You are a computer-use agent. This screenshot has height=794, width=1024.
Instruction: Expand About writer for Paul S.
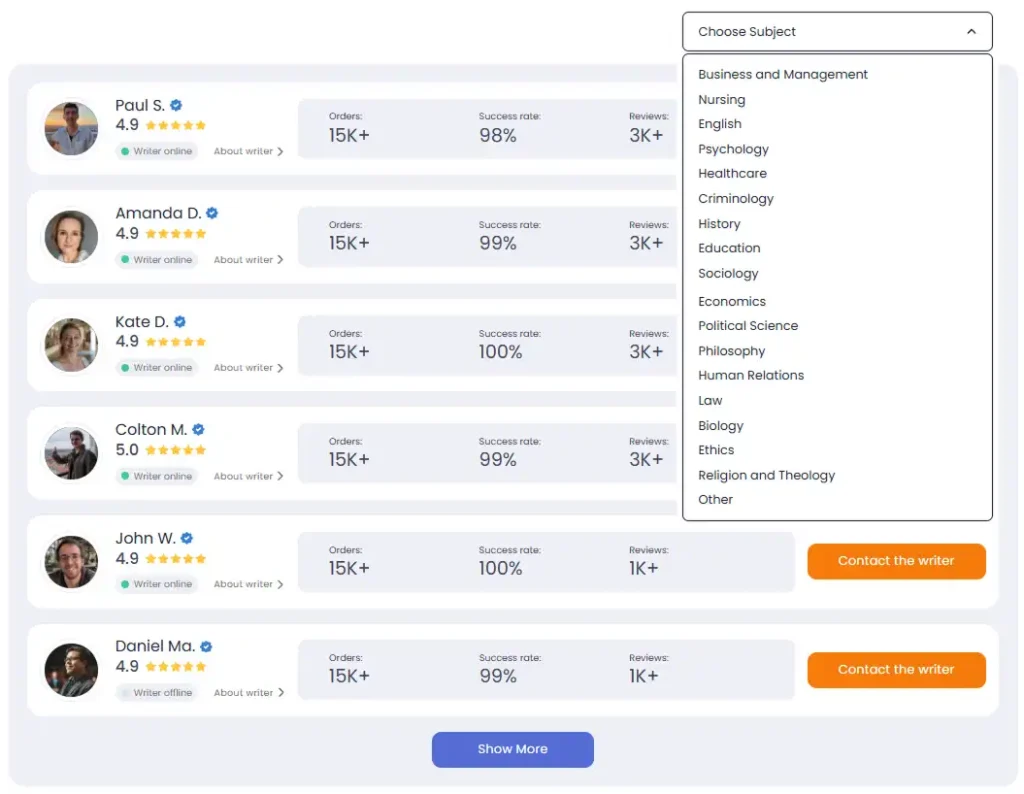pyautogui.click(x=248, y=152)
